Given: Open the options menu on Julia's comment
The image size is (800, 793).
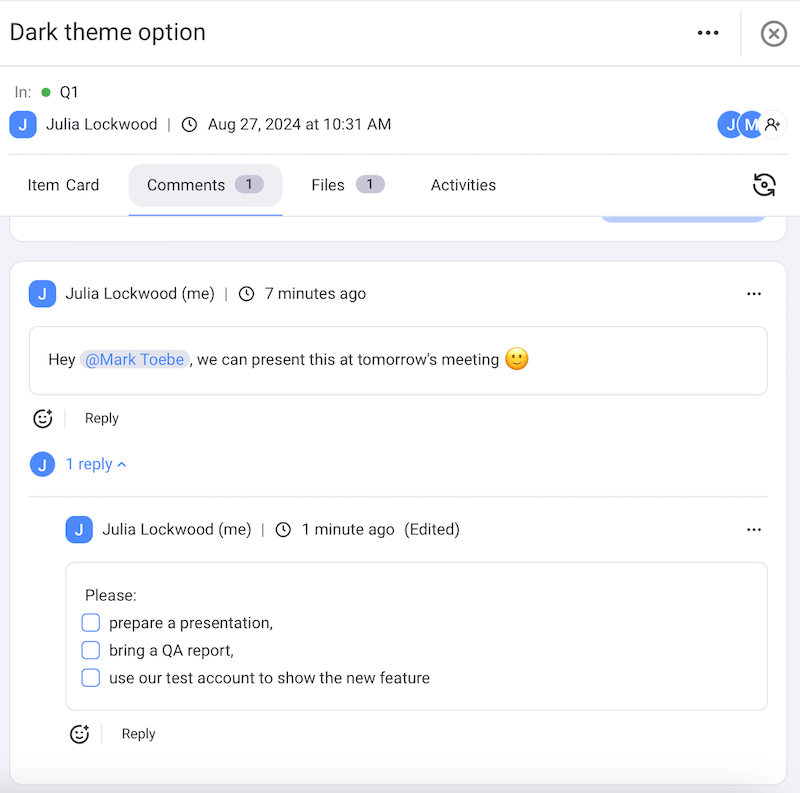Looking at the screenshot, I should [754, 293].
